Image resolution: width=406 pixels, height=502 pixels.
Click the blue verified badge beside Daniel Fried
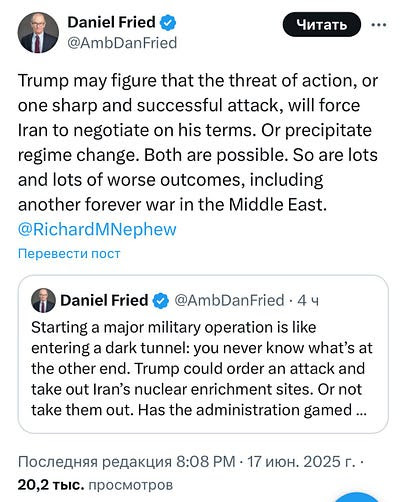coord(168,23)
